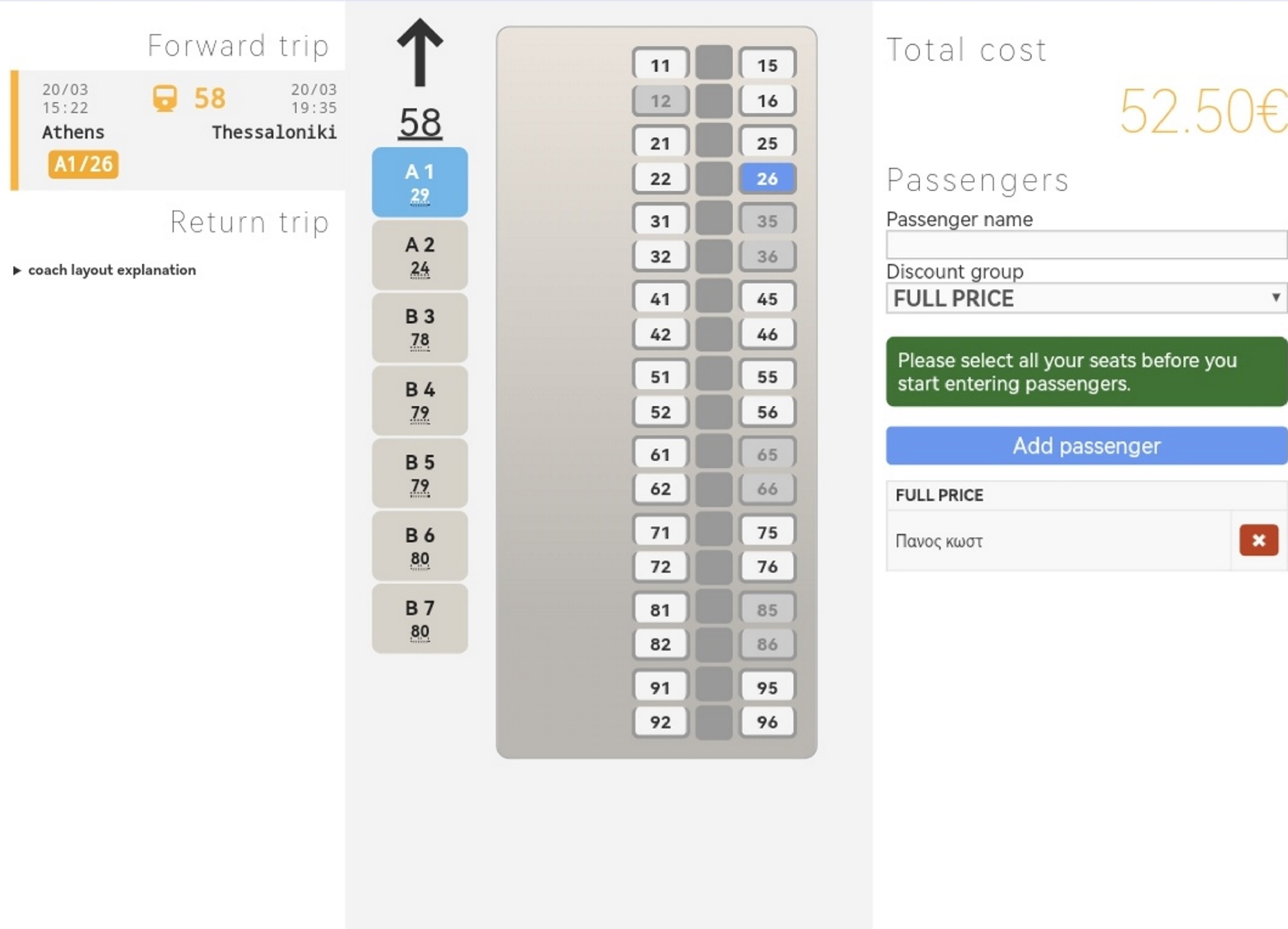Click the train number 58 link

pyautogui.click(x=420, y=122)
